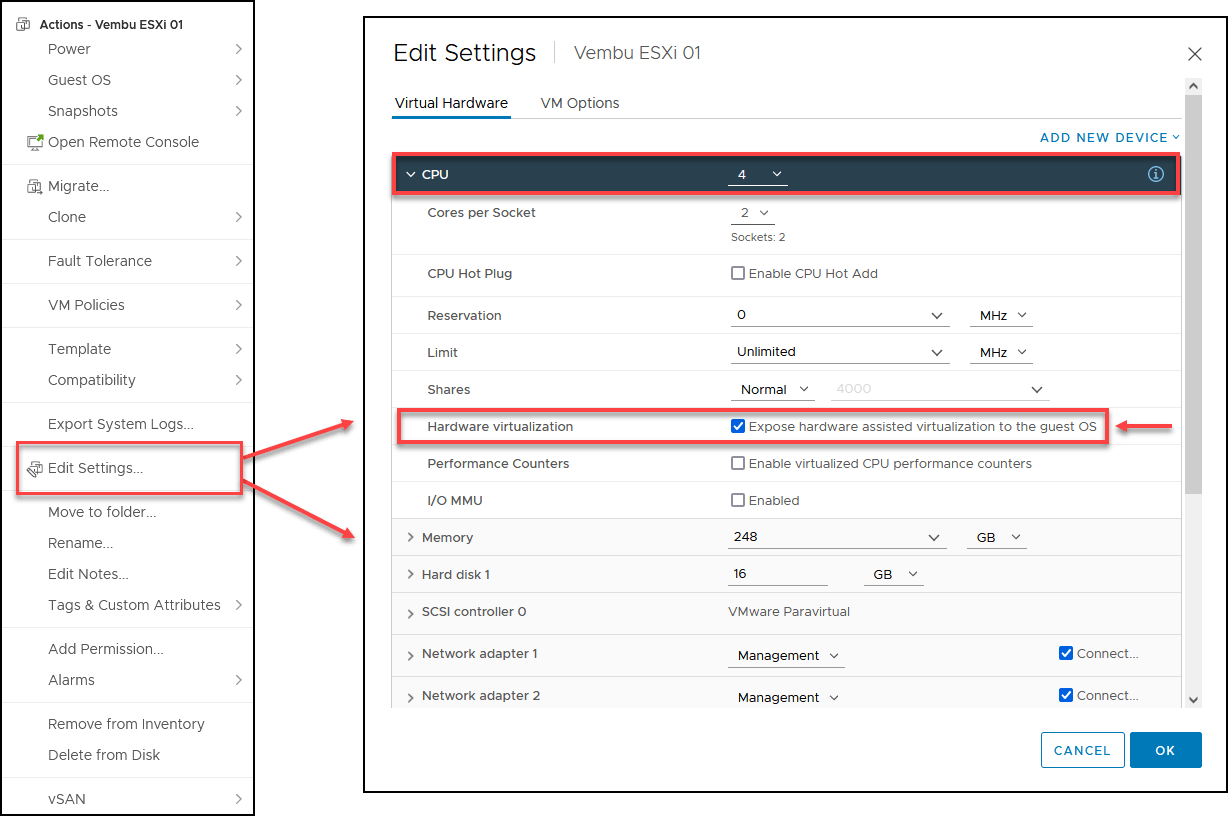
Task: Click the Open Remote Console icon
Action: [x=35, y=142]
